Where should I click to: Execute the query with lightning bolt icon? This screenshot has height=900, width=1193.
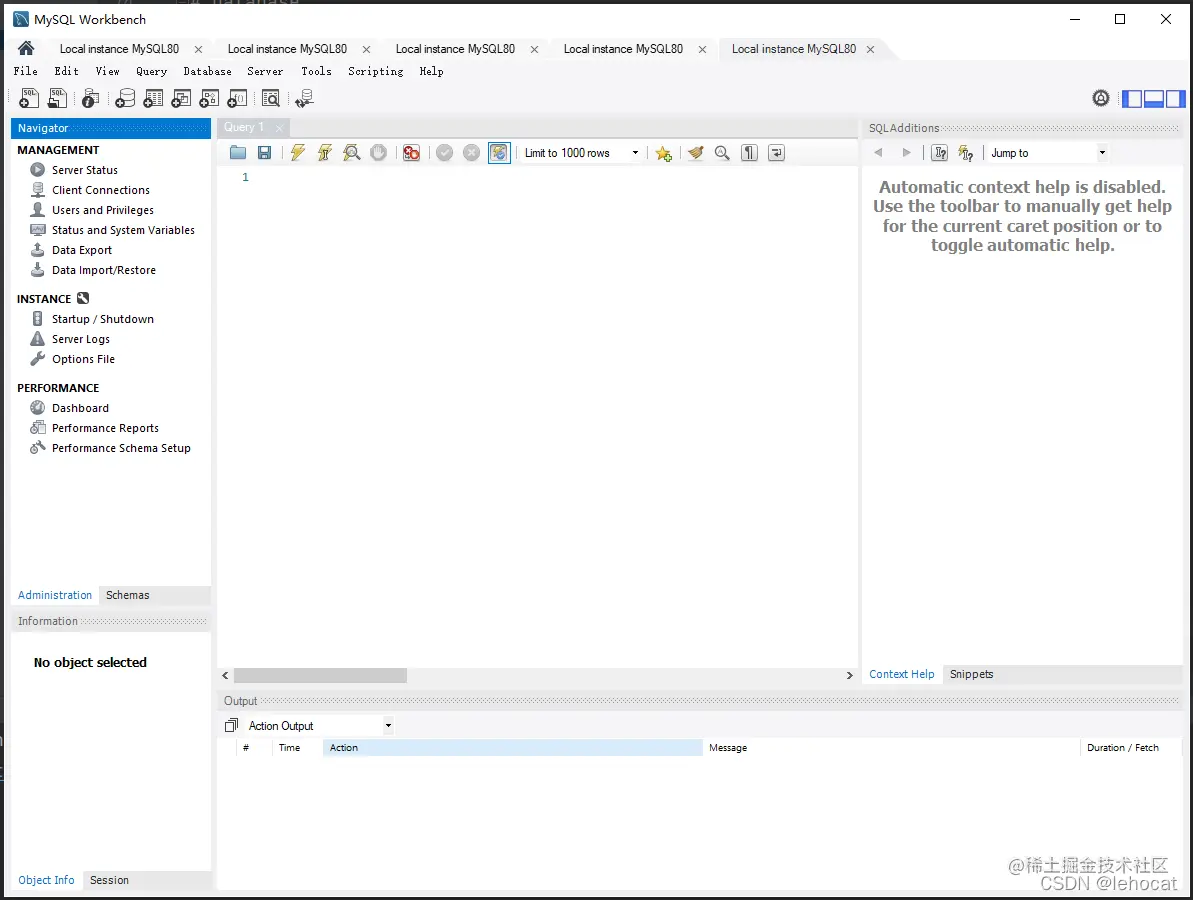tap(297, 153)
